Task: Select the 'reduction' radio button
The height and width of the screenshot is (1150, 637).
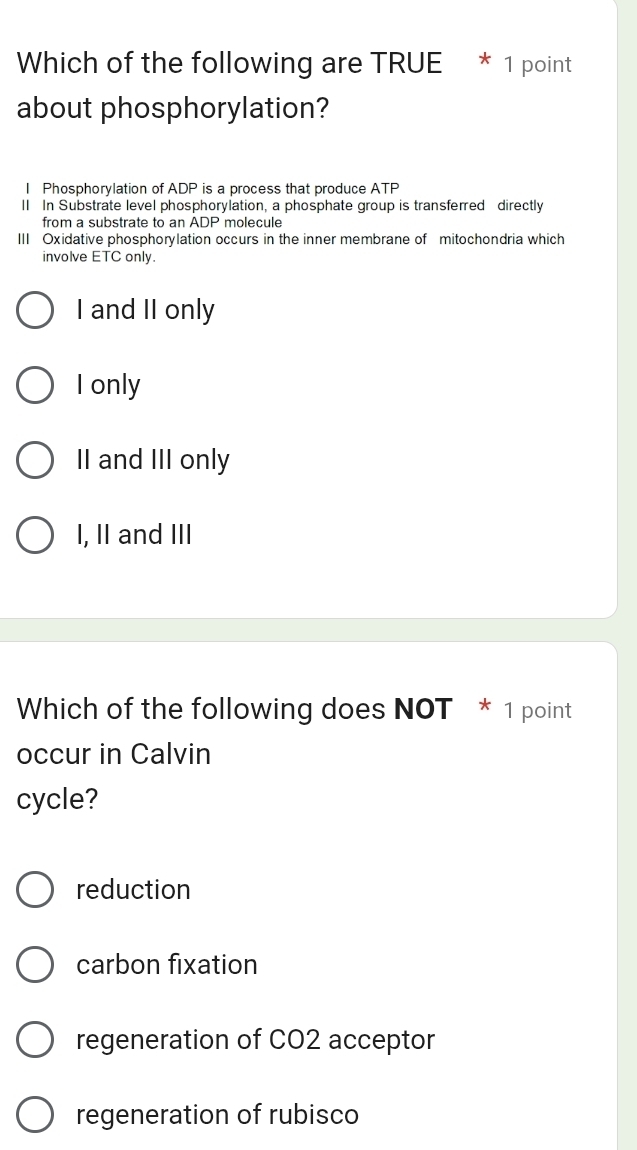Action: pos(36,889)
